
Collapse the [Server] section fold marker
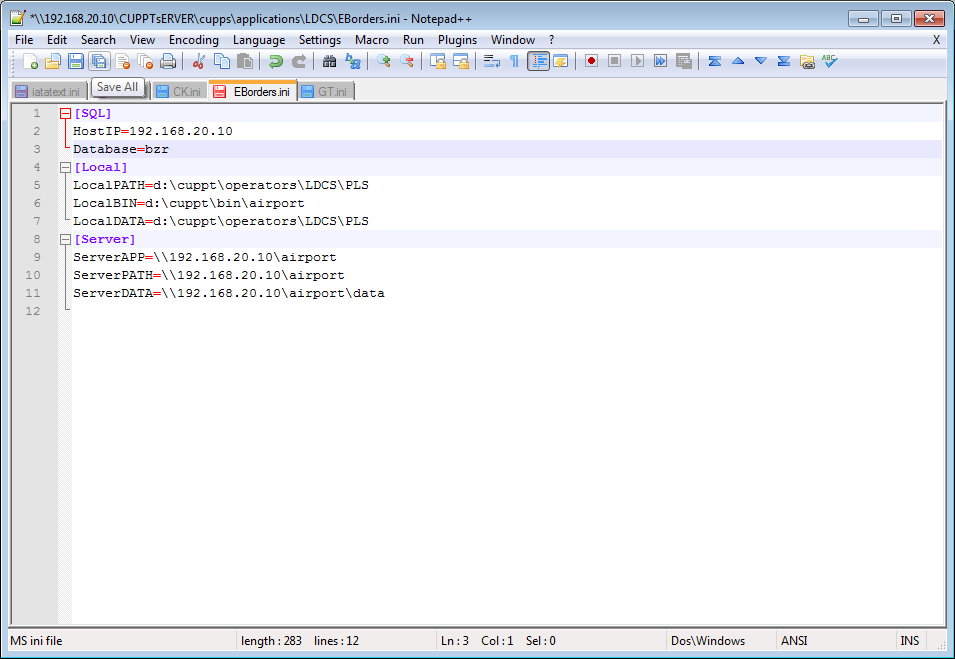pos(66,239)
